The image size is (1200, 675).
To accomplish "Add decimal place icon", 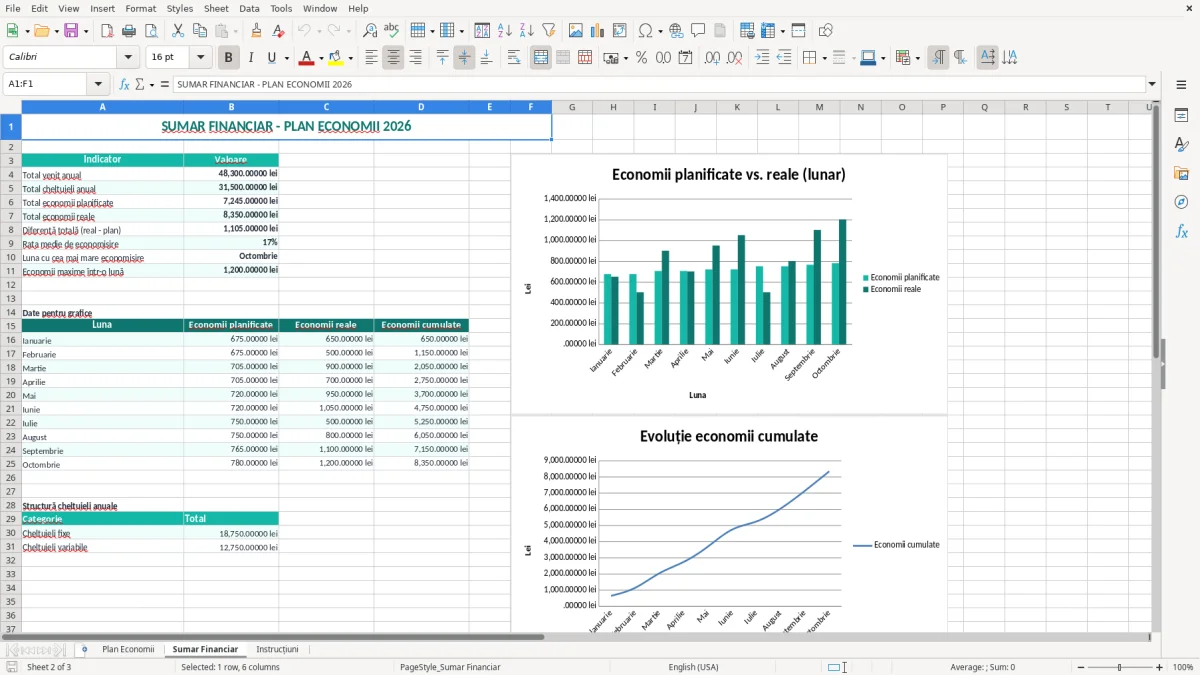I will click(712, 58).
